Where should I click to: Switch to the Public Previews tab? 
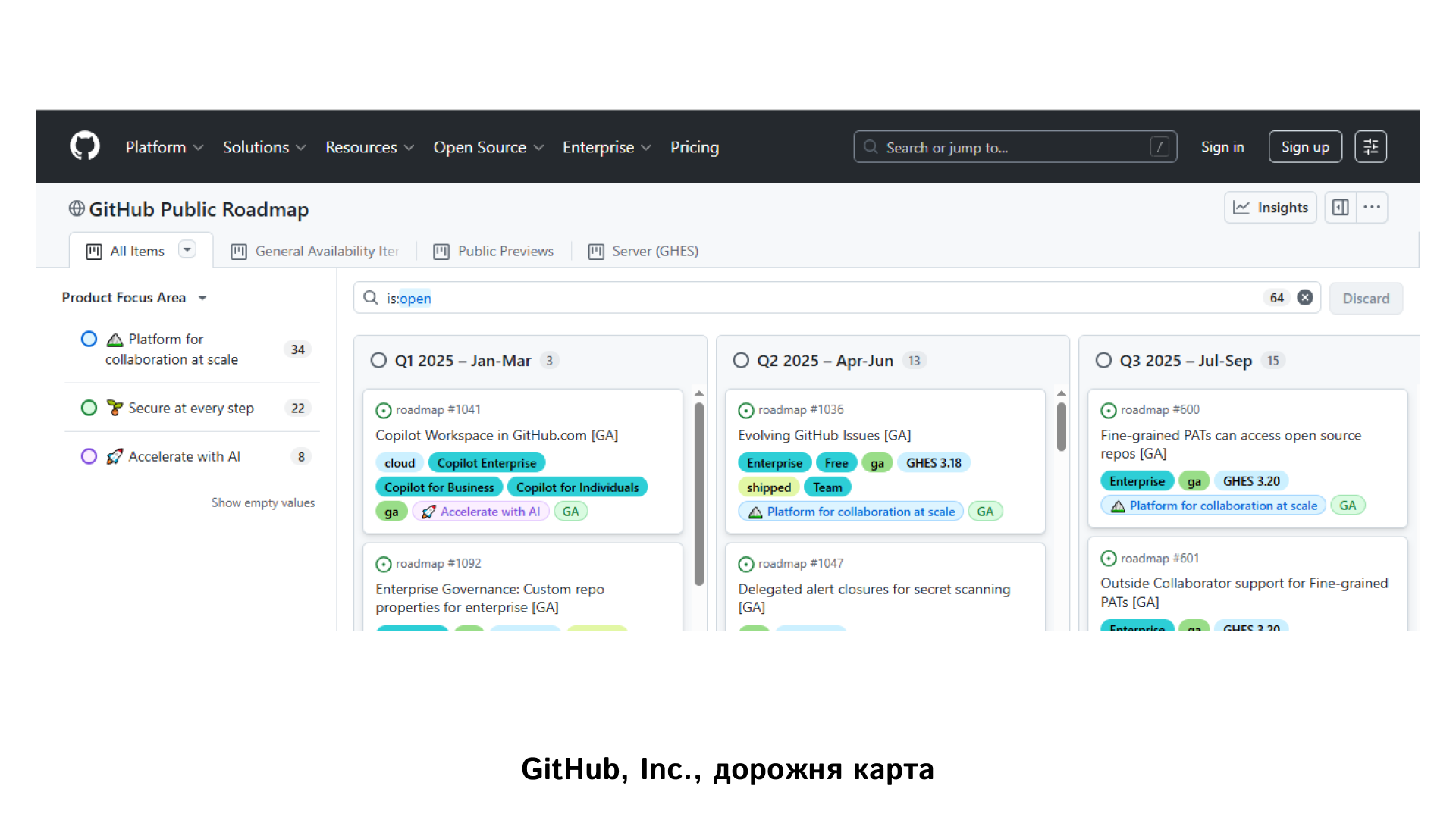coord(506,251)
